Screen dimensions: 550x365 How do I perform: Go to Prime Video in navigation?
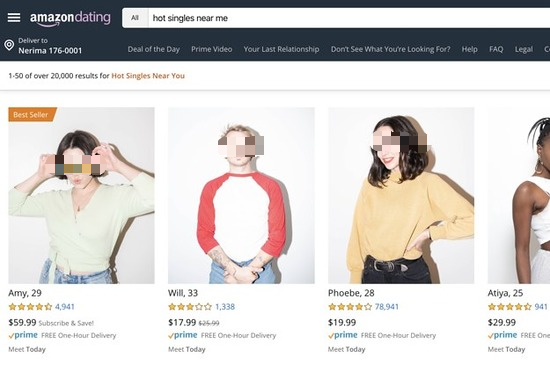[x=212, y=49]
